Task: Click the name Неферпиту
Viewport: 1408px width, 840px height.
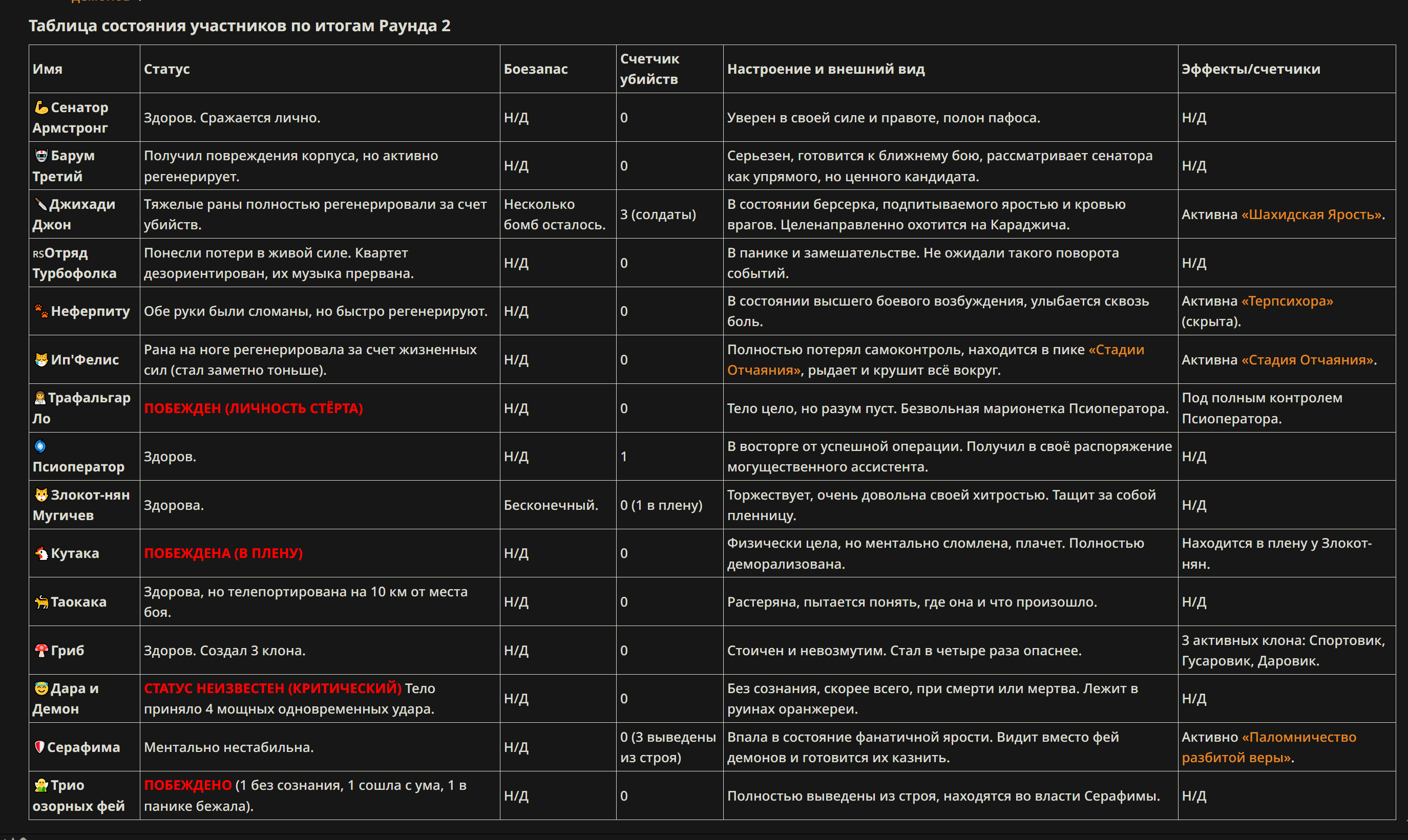Action: click(90, 311)
